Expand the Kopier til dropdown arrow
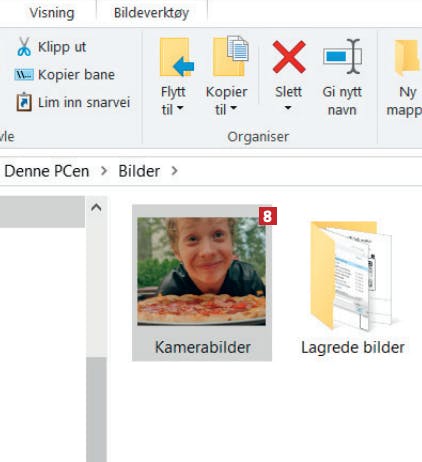The width and height of the screenshot is (422, 462). click(x=233, y=108)
